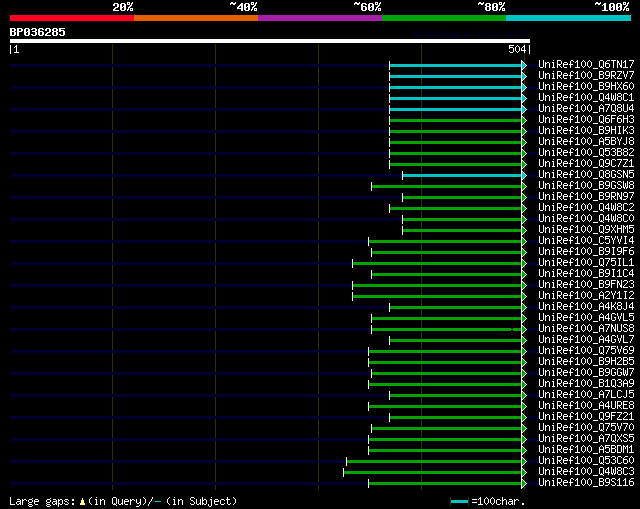
Task: Select the UniRef100_A4URE8 label
Action: click(x=586, y=406)
